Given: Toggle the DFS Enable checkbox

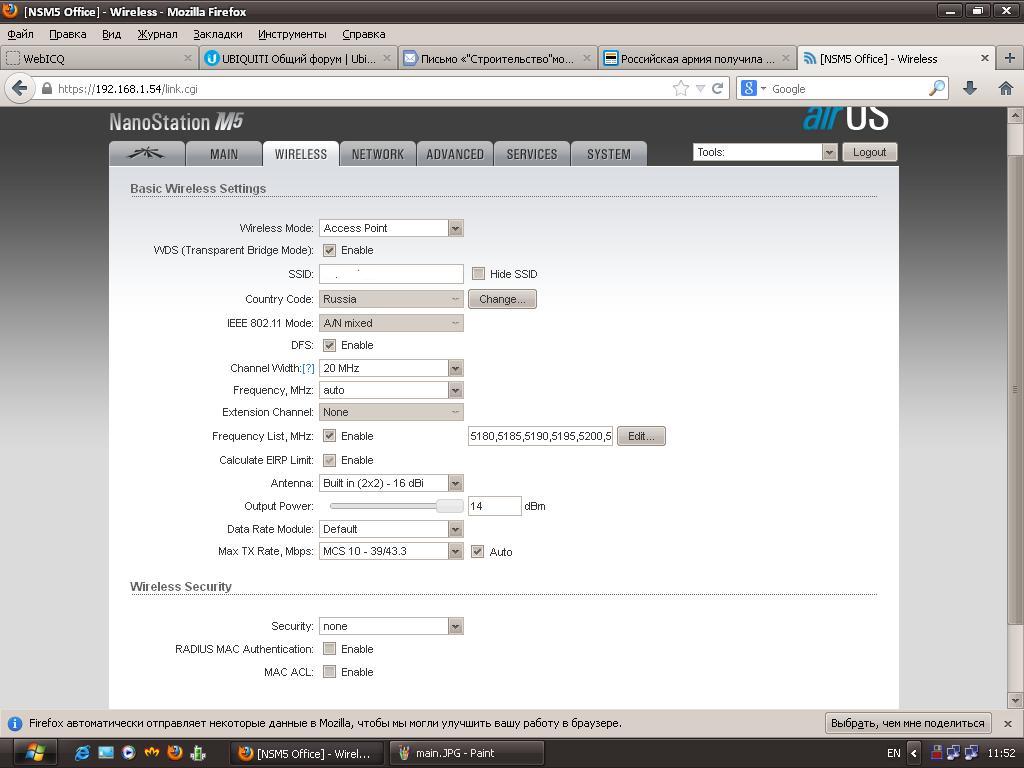Looking at the screenshot, I should tap(330, 345).
